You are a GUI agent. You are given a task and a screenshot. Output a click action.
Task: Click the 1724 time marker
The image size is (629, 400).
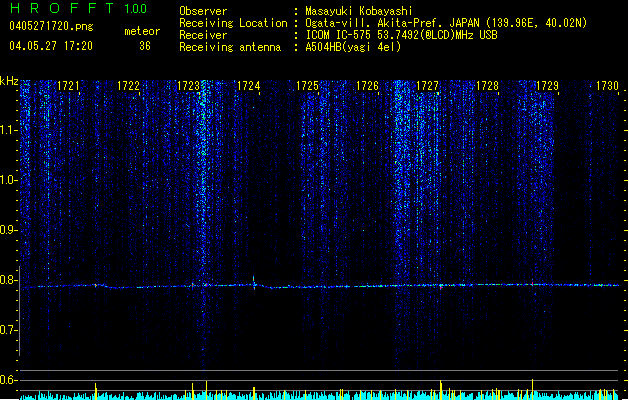pos(248,86)
